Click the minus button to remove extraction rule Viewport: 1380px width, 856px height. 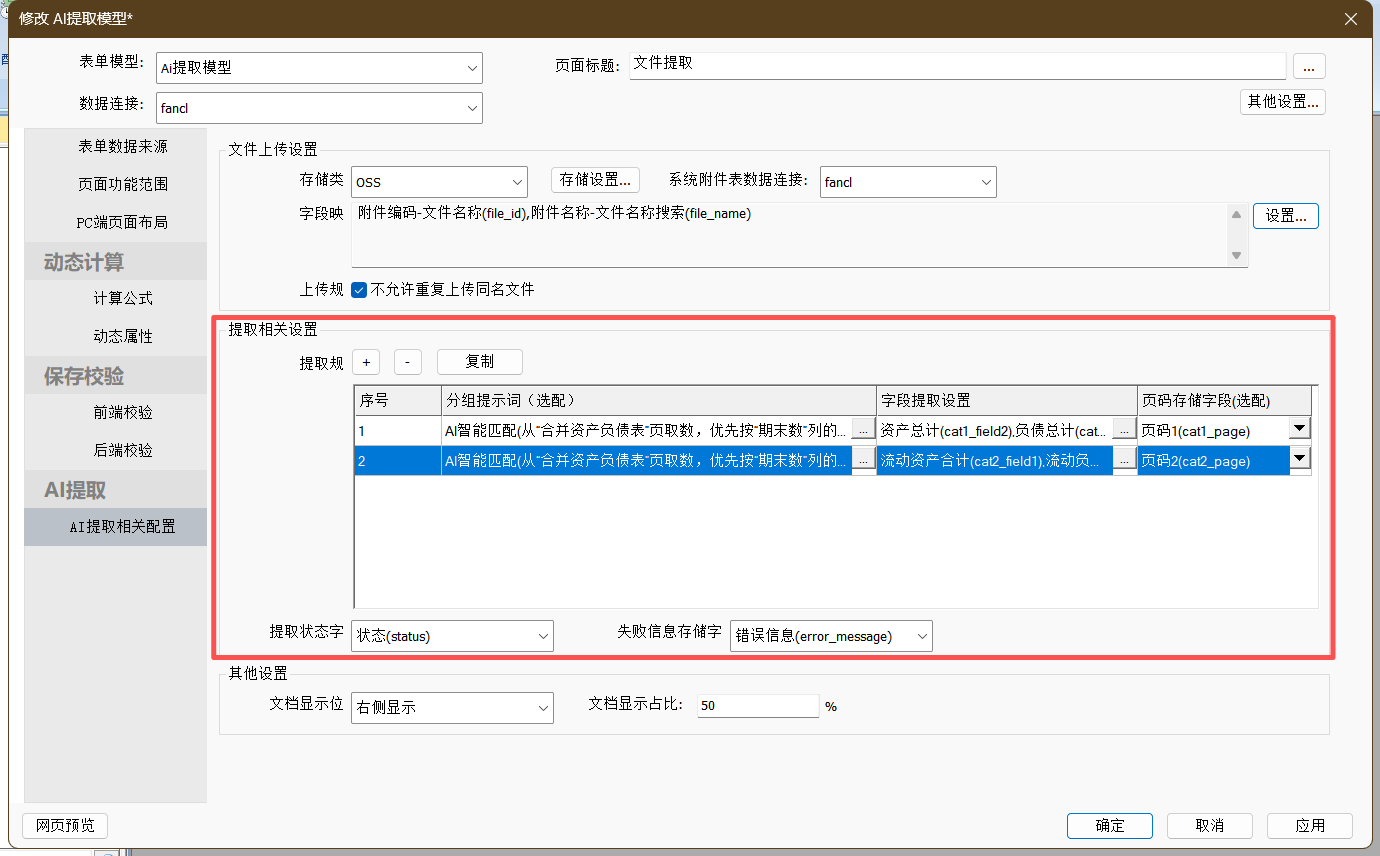(x=407, y=362)
